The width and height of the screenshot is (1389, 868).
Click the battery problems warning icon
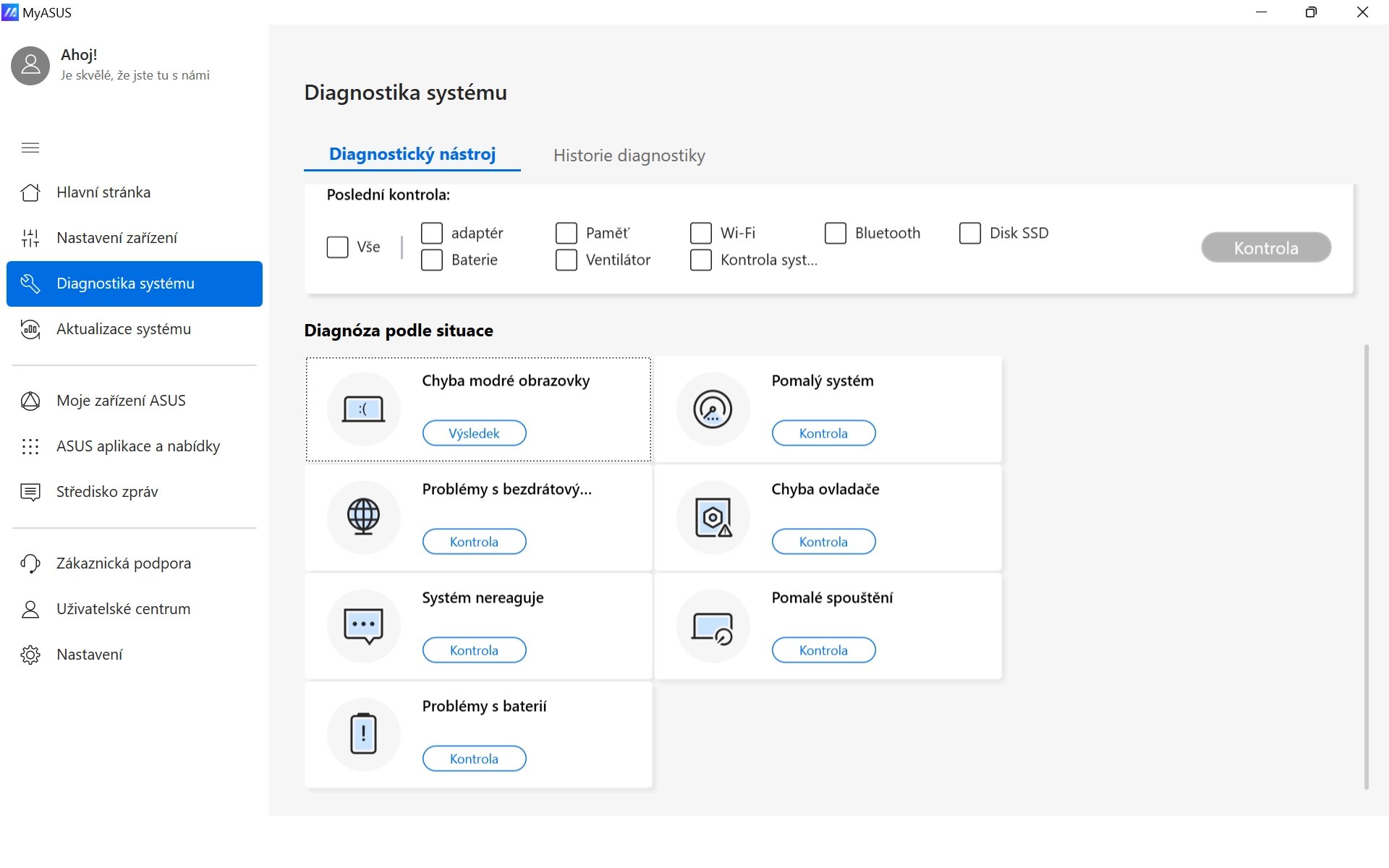363,733
